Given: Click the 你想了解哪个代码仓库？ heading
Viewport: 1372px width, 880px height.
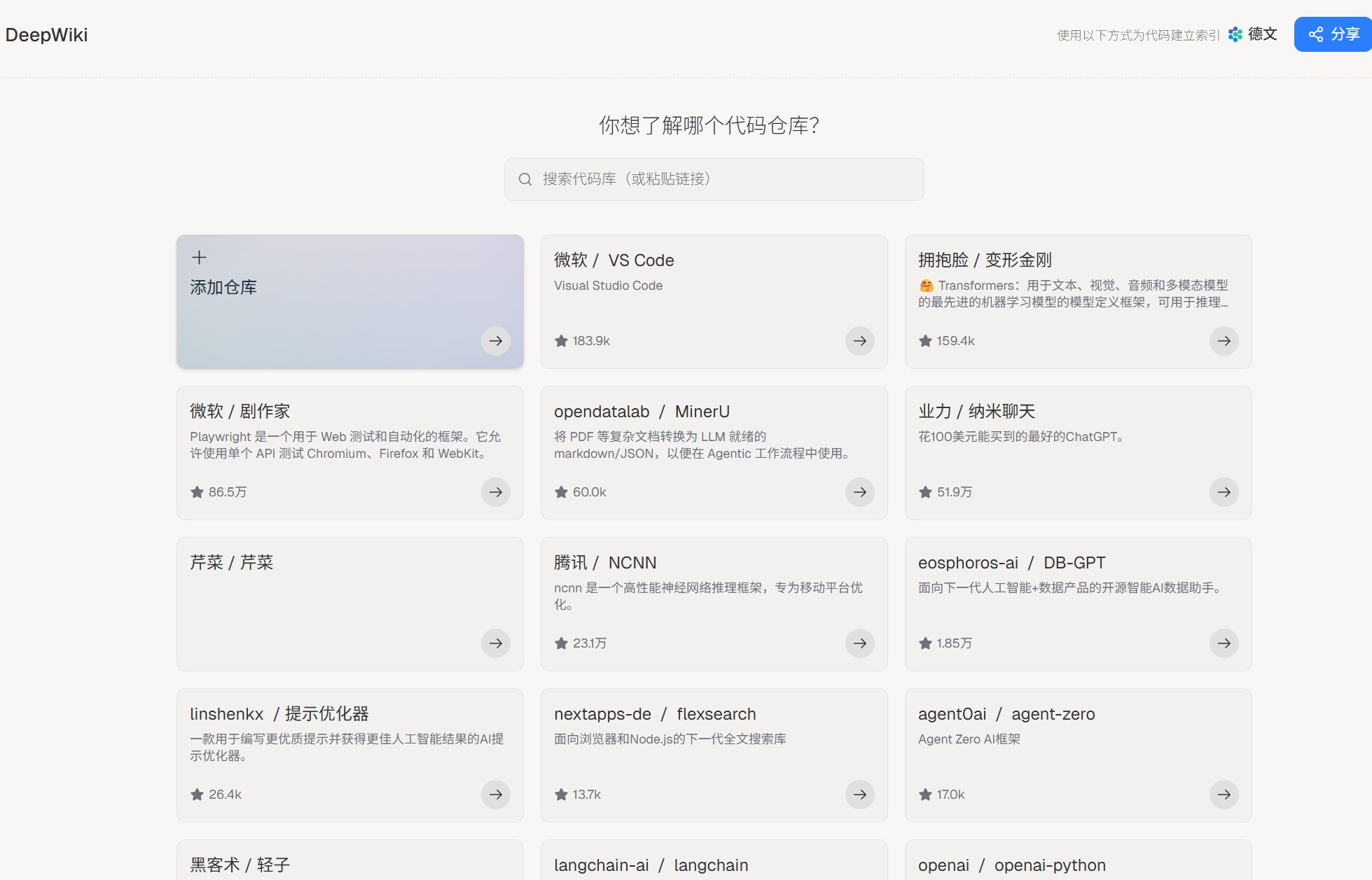Looking at the screenshot, I should click(x=709, y=125).
